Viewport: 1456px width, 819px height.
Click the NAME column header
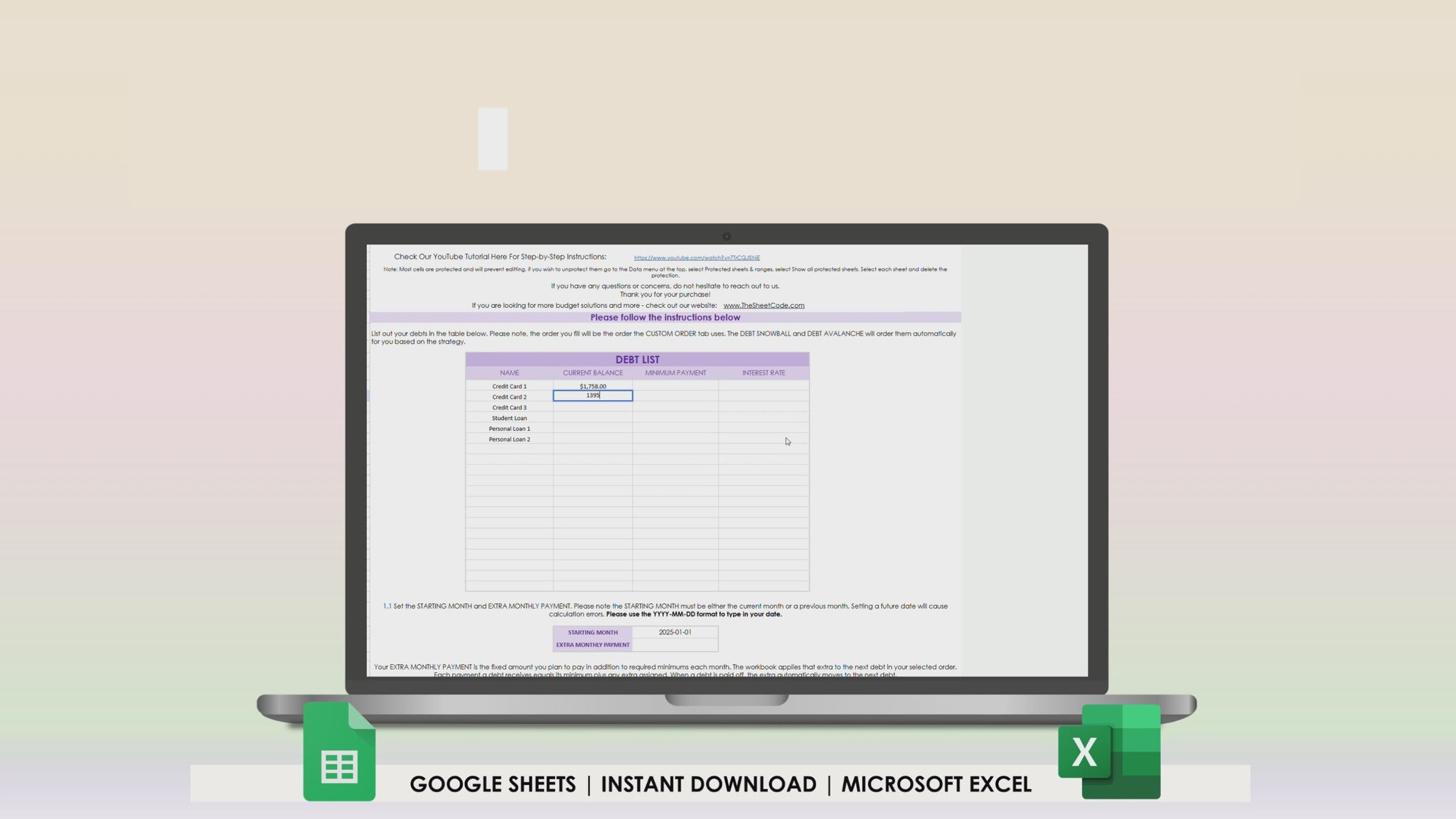coord(509,373)
